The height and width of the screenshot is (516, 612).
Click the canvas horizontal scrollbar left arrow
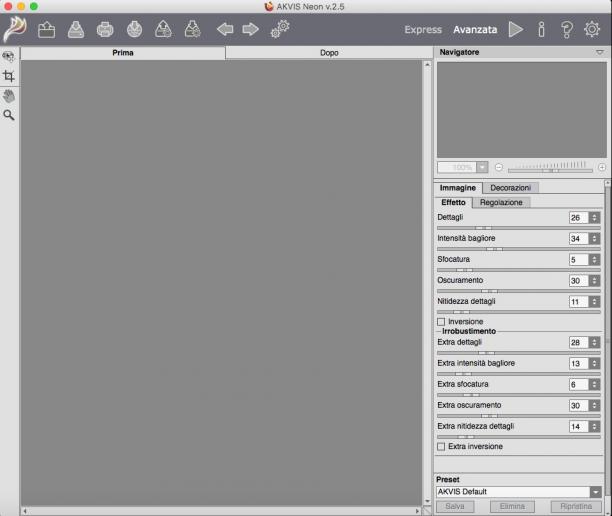tap(25, 511)
